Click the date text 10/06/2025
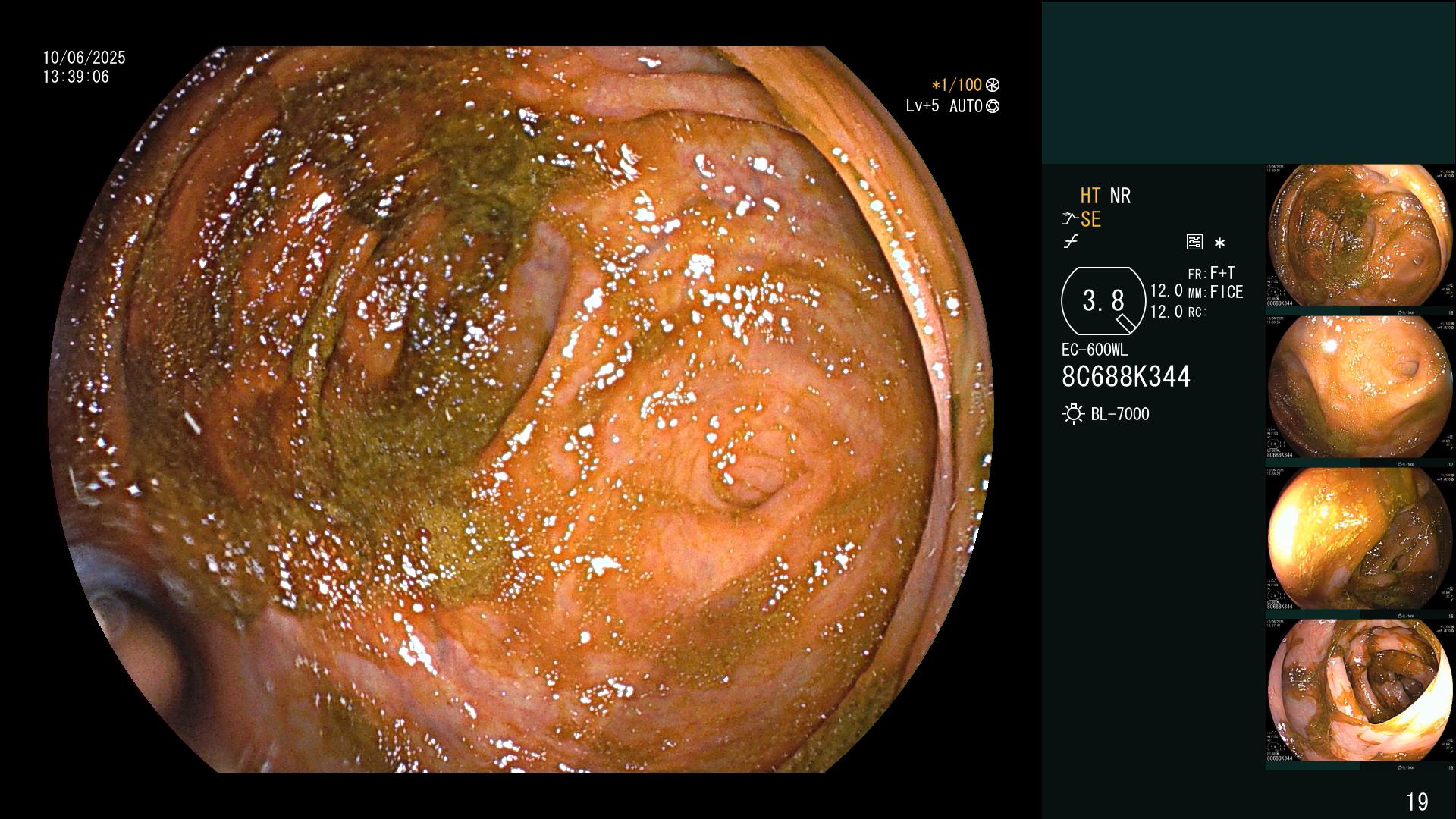The image size is (1456, 819). click(x=84, y=58)
